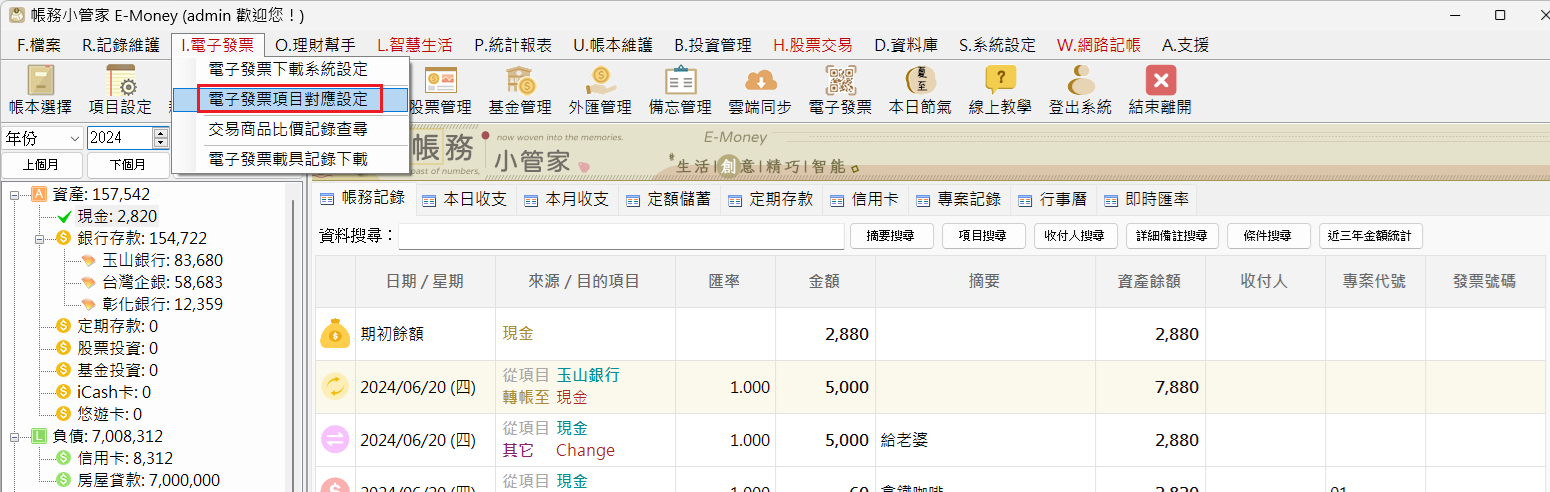The image size is (1550, 492).
Task: Click coin icon beside 基金投資
Action: 64,370
